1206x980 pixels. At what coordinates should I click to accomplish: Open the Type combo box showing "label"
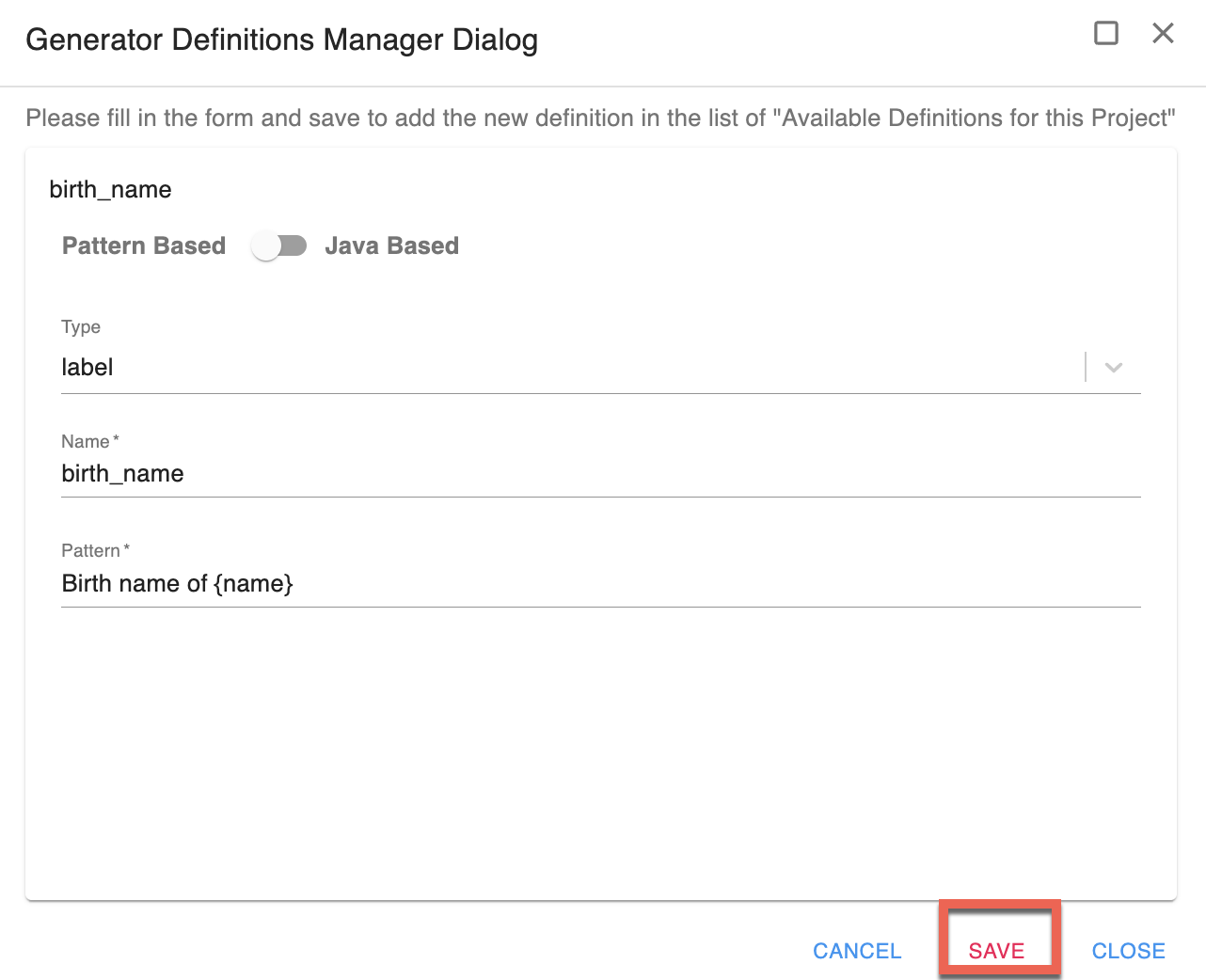pyautogui.click(x=564, y=368)
